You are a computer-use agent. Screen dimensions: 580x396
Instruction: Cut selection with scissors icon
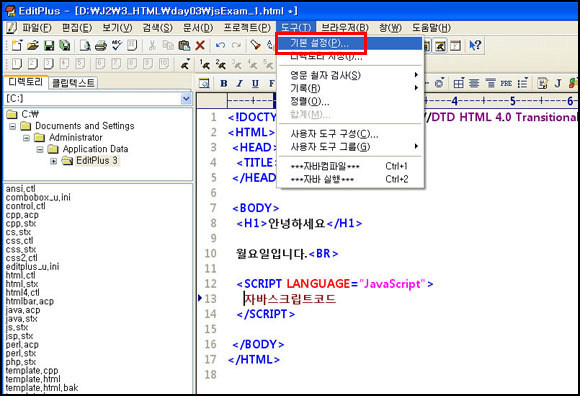(x=152, y=45)
